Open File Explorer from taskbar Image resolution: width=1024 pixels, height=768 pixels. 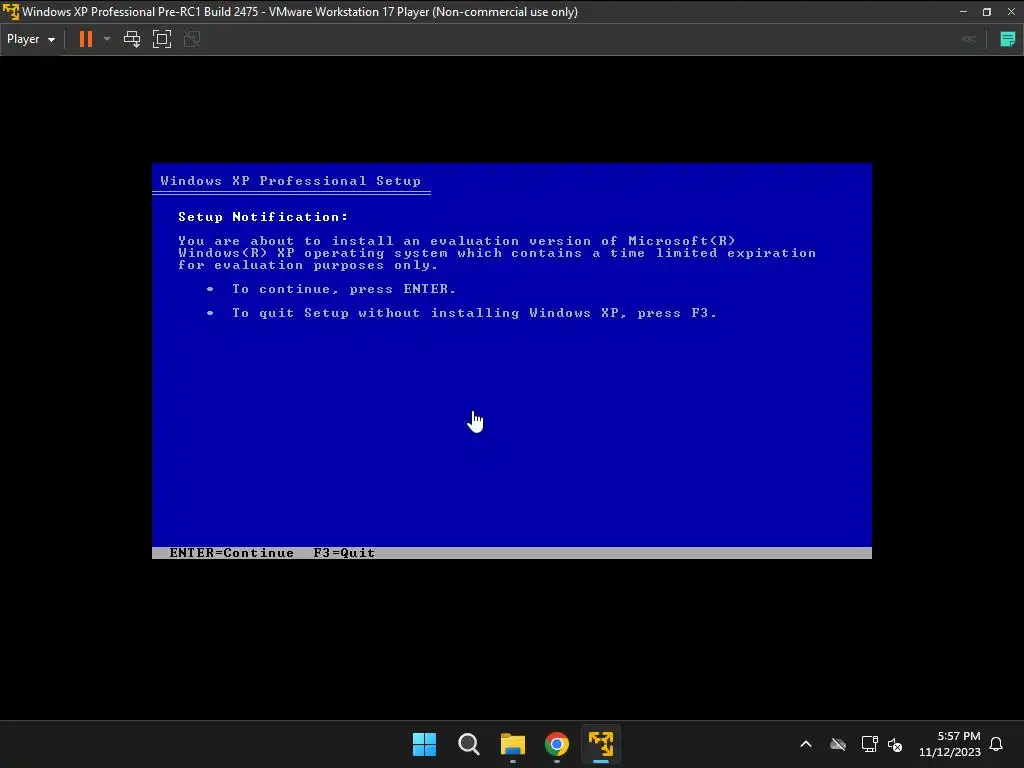point(513,744)
